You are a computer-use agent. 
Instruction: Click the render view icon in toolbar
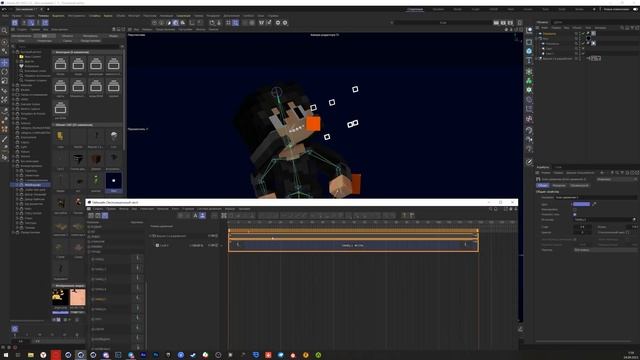(496, 23)
